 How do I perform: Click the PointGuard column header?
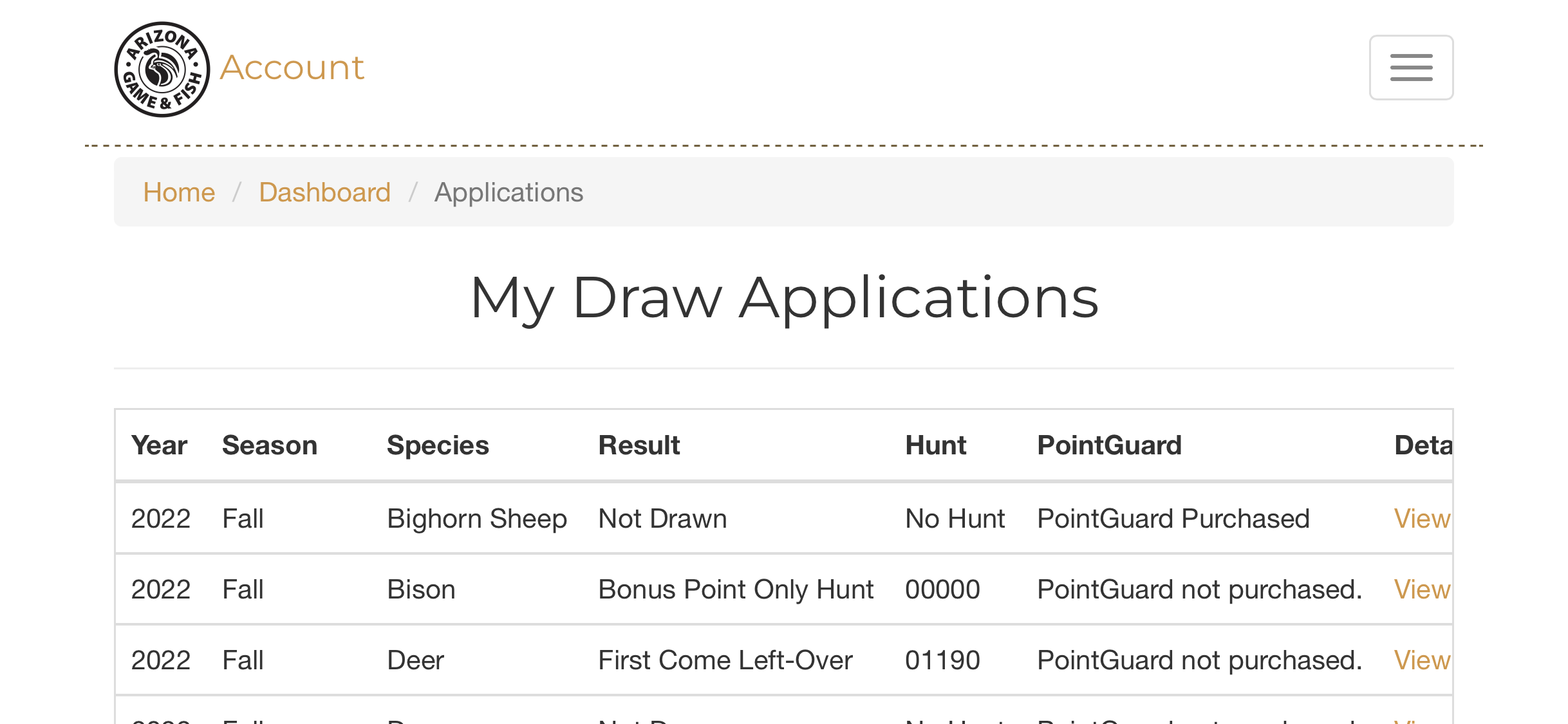click(x=1110, y=445)
